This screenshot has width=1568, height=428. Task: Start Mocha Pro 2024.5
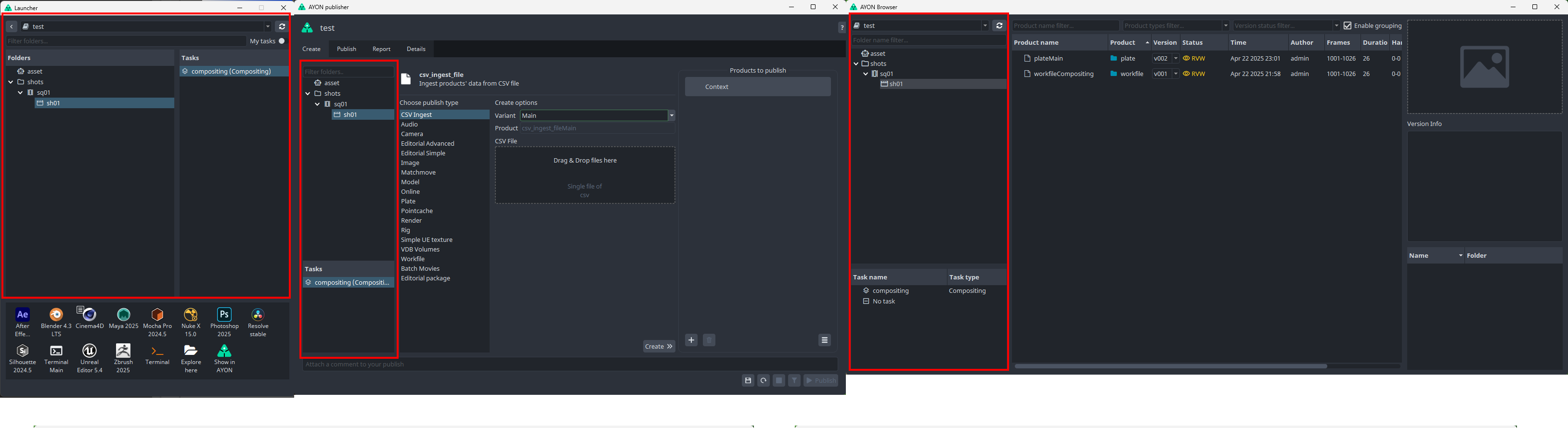[157, 315]
